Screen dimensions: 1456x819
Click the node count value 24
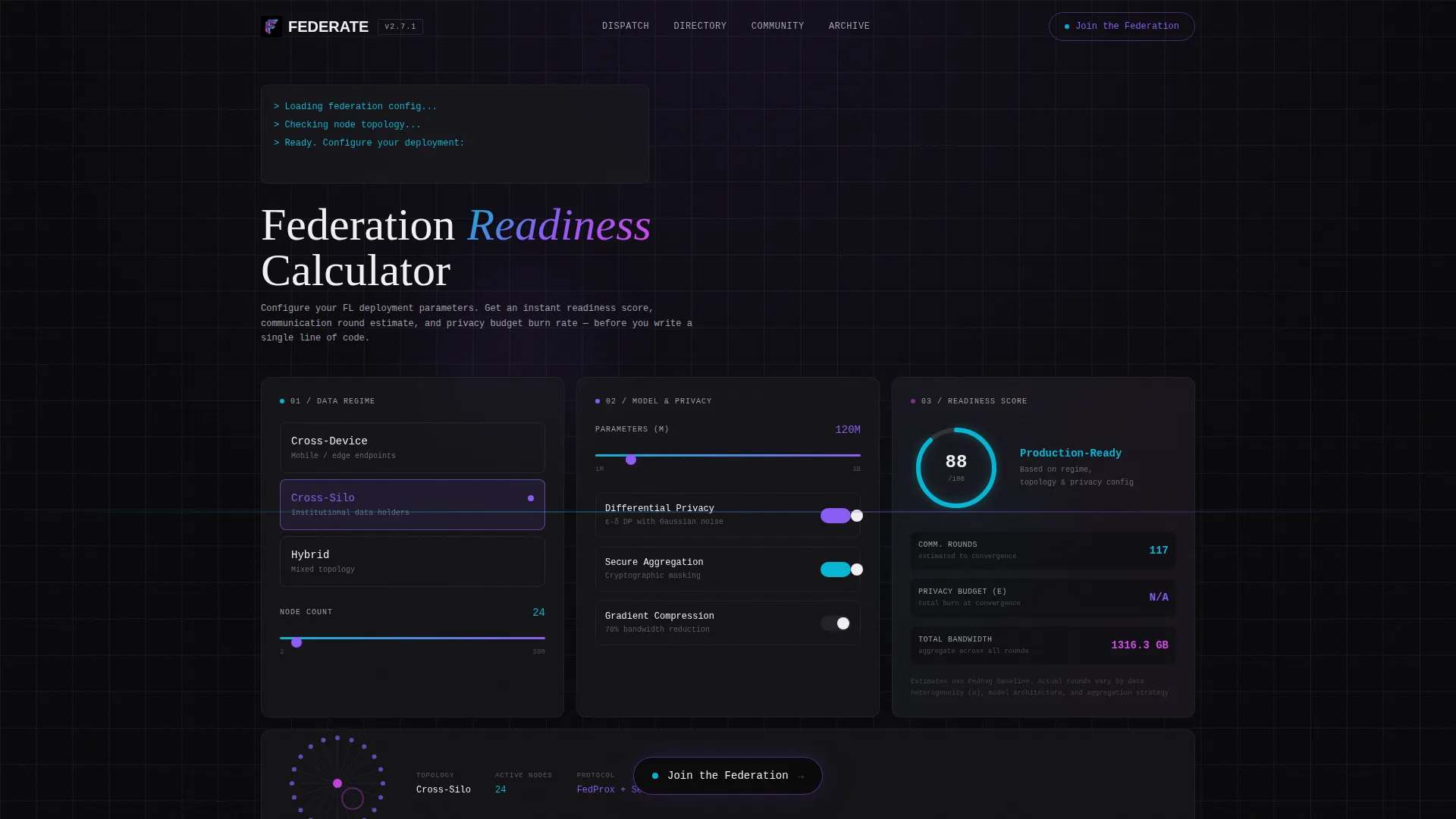(538, 612)
